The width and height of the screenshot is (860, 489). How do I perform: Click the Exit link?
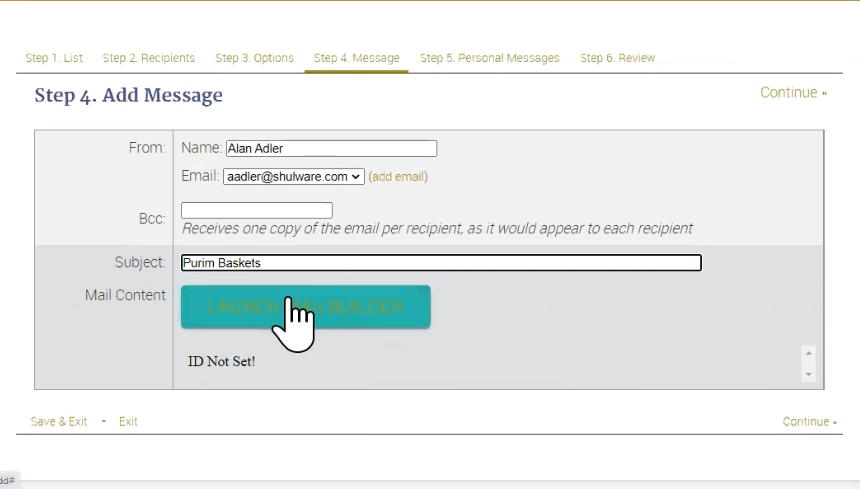pos(128,422)
